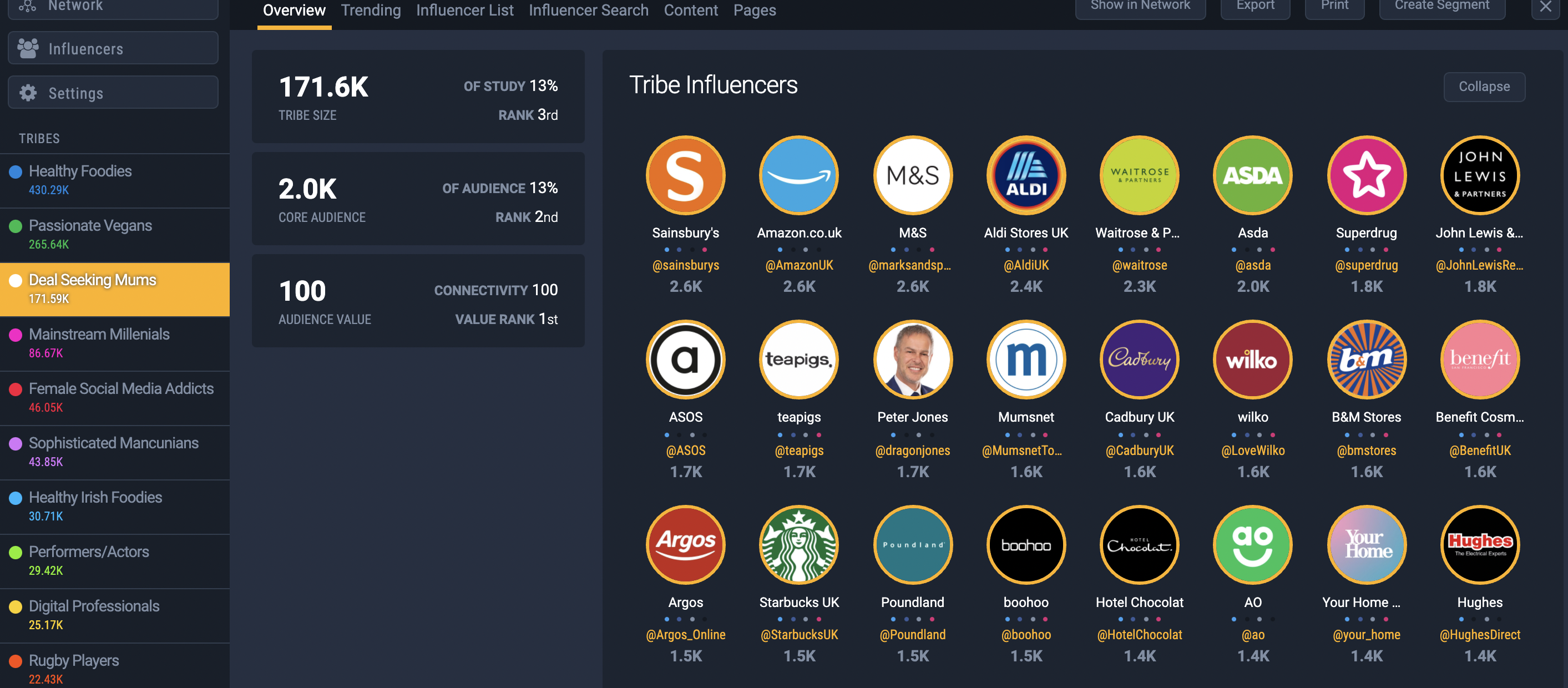Viewport: 1568px width, 688px height.
Task: Click the Sainsbury's influencer logo
Action: tap(685, 175)
